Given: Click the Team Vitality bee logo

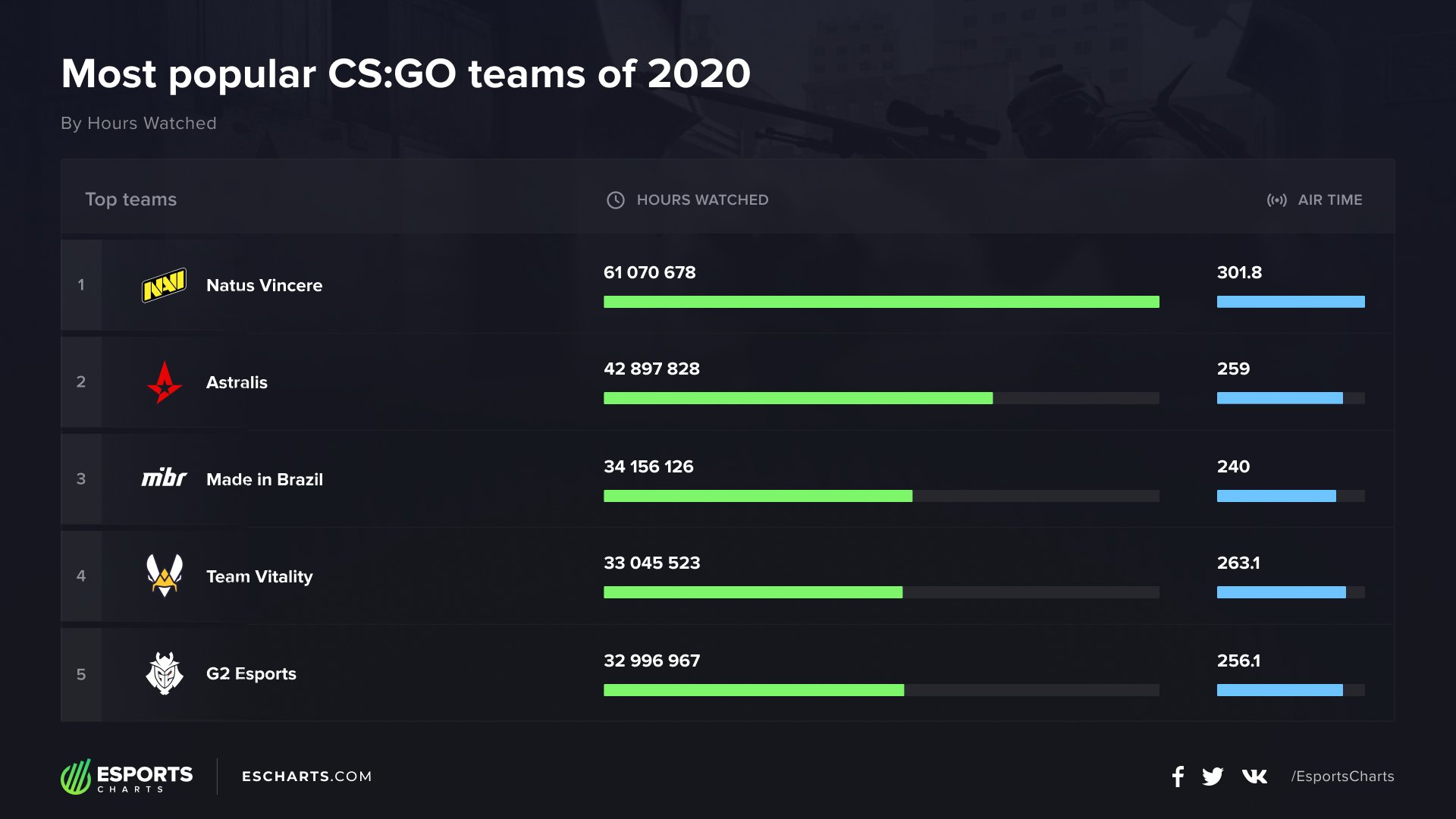Looking at the screenshot, I should pos(164,576).
